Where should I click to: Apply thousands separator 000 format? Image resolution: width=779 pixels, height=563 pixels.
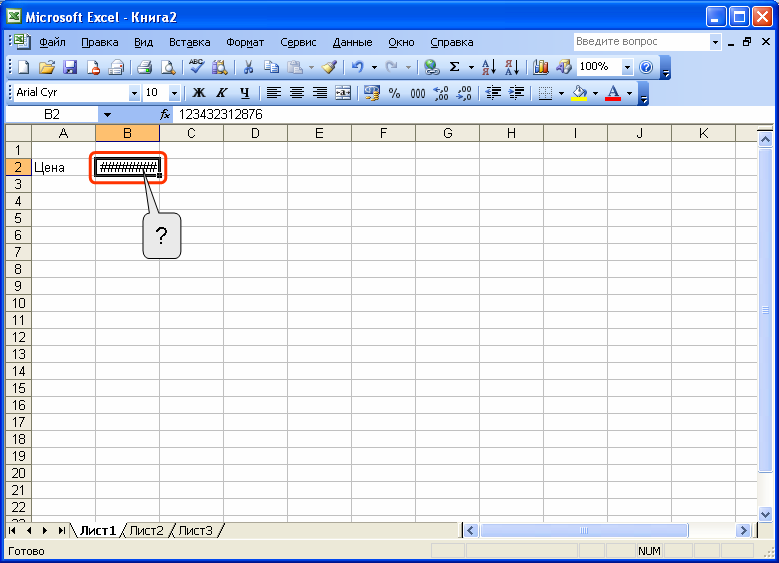pos(418,93)
